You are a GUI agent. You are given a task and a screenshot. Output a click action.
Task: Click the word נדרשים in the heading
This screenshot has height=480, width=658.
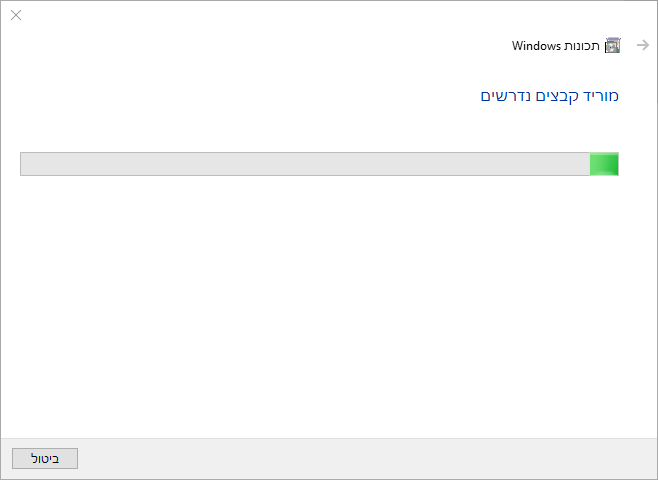pyautogui.click(x=505, y=96)
